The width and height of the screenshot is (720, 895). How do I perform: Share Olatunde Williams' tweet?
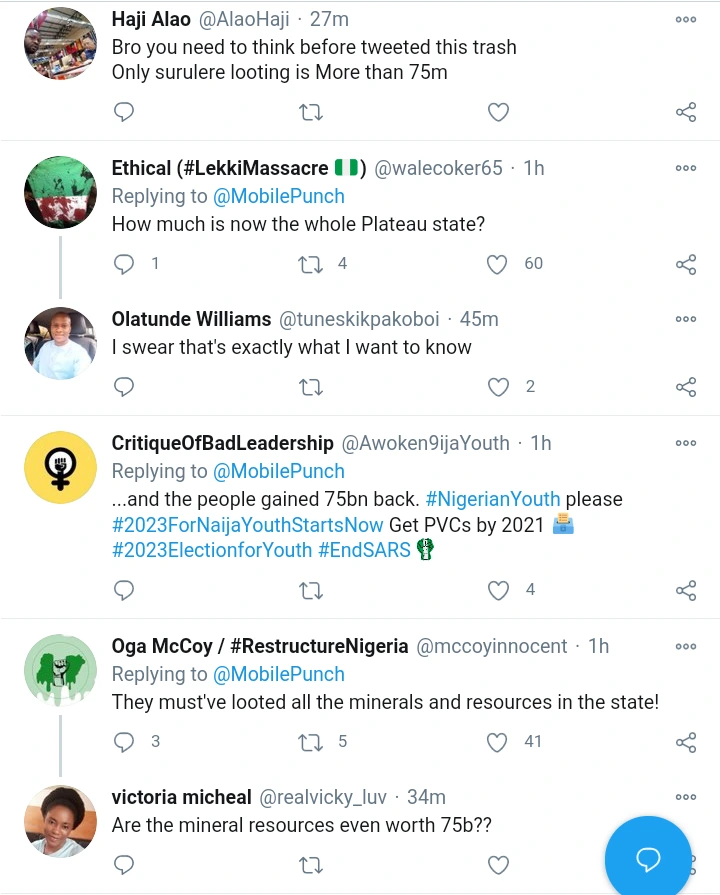tap(686, 387)
